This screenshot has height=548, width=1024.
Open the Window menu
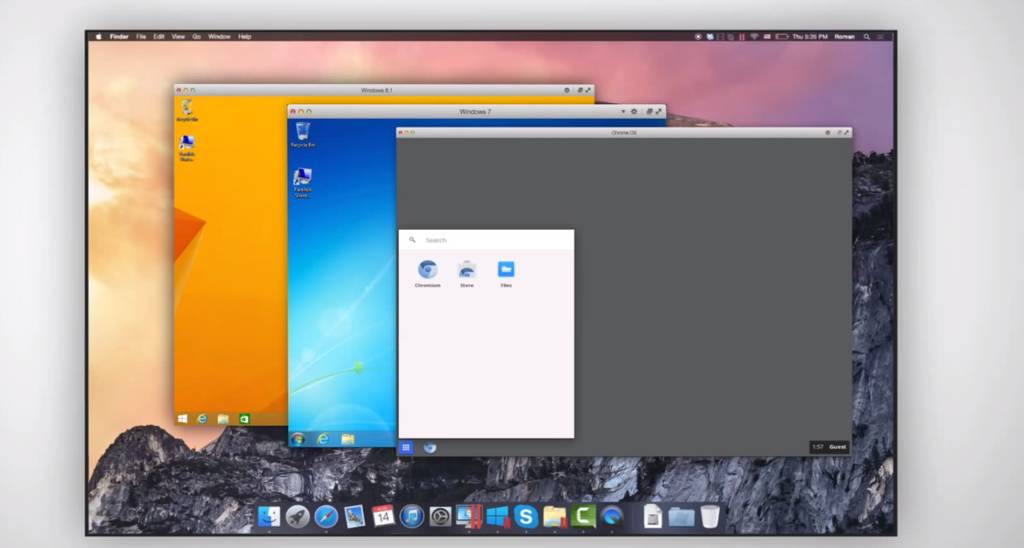pos(219,37)
